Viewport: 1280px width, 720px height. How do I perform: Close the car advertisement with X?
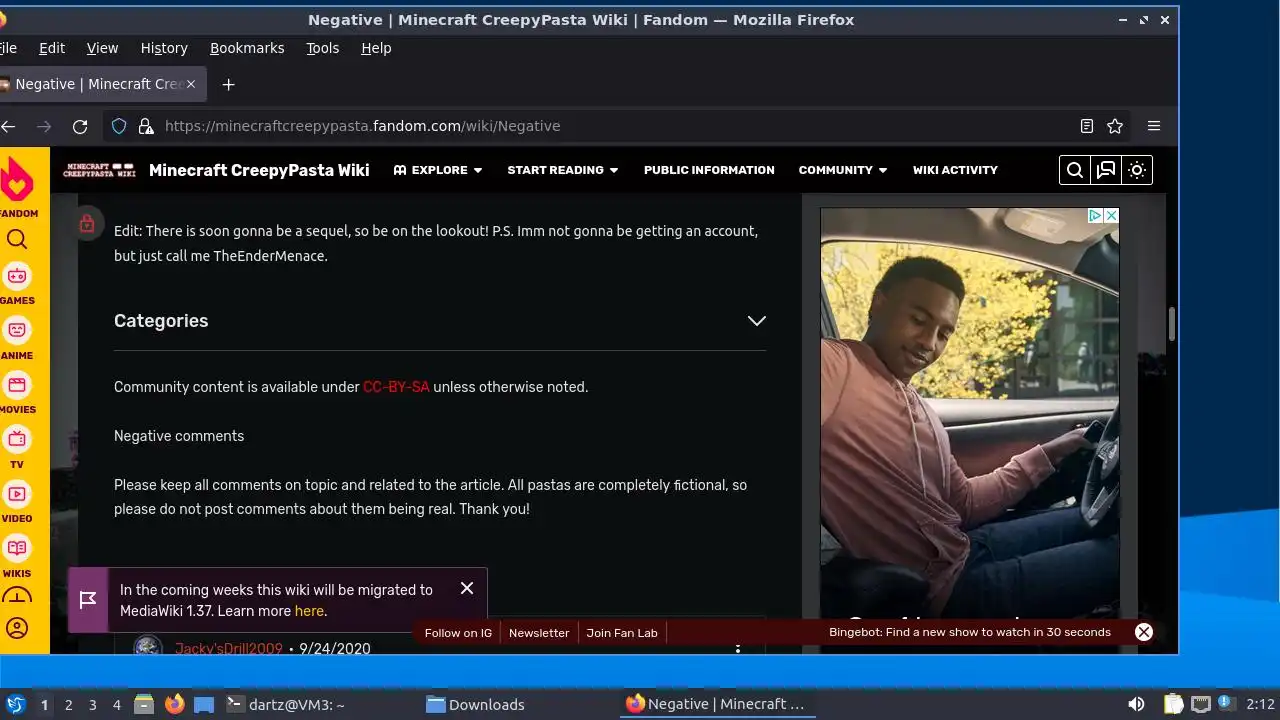tap(1111, 215)
